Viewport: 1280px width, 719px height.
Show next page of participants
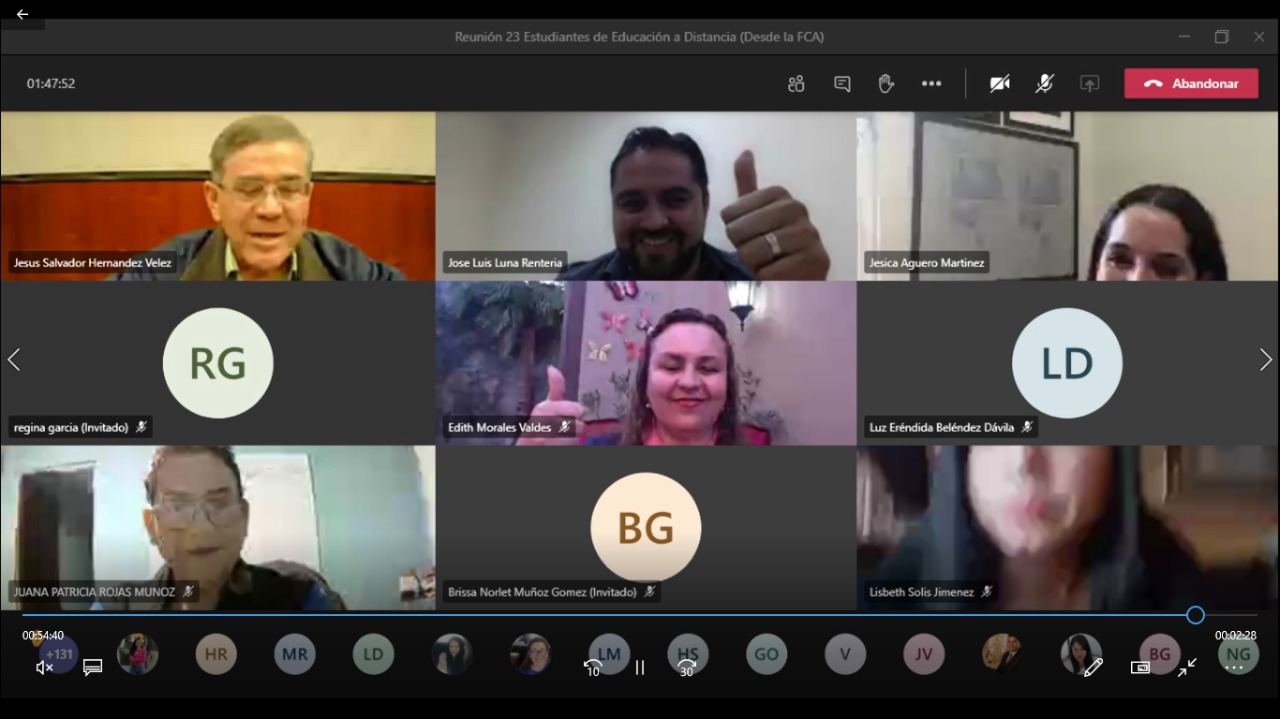[1265, 360]
